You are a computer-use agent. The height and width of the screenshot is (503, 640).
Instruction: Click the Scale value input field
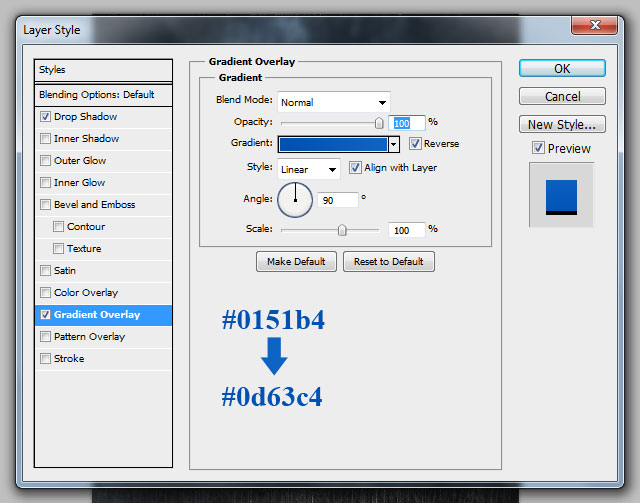click(x=407, y=230)
